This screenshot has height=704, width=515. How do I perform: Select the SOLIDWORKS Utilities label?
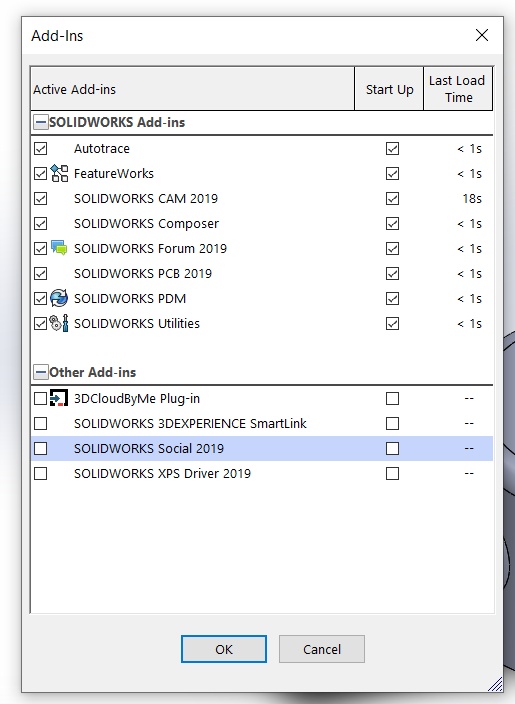pyautogui.click(x=137, y=323)
